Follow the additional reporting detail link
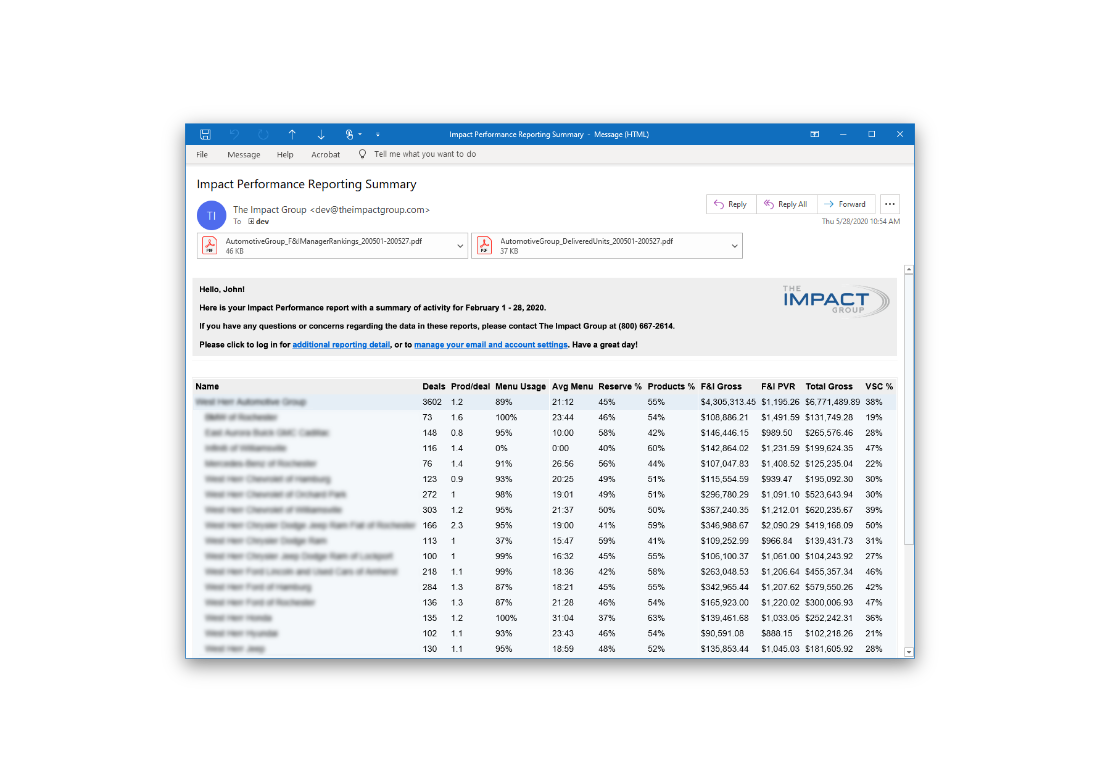This screenshot has height=782, width=1100. (x=341, y=345)
